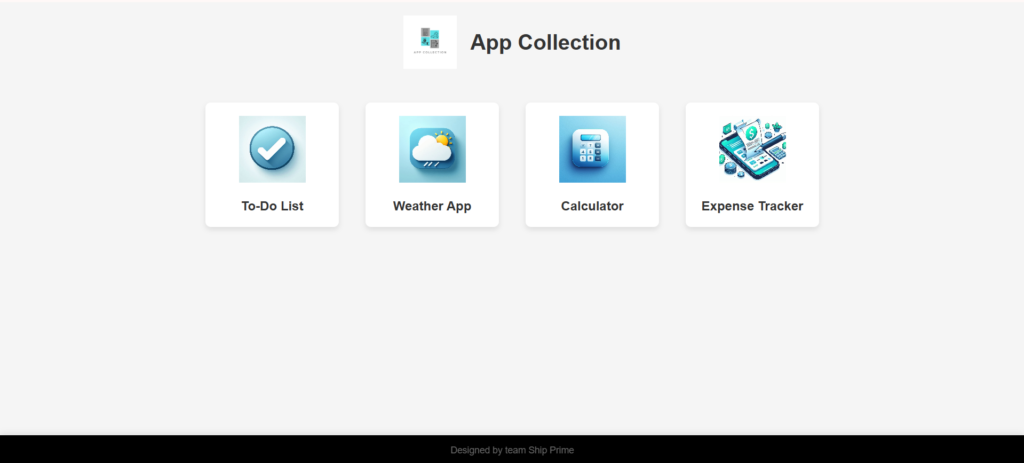Select the "Expense Tracker" text label

pos(752,206)
